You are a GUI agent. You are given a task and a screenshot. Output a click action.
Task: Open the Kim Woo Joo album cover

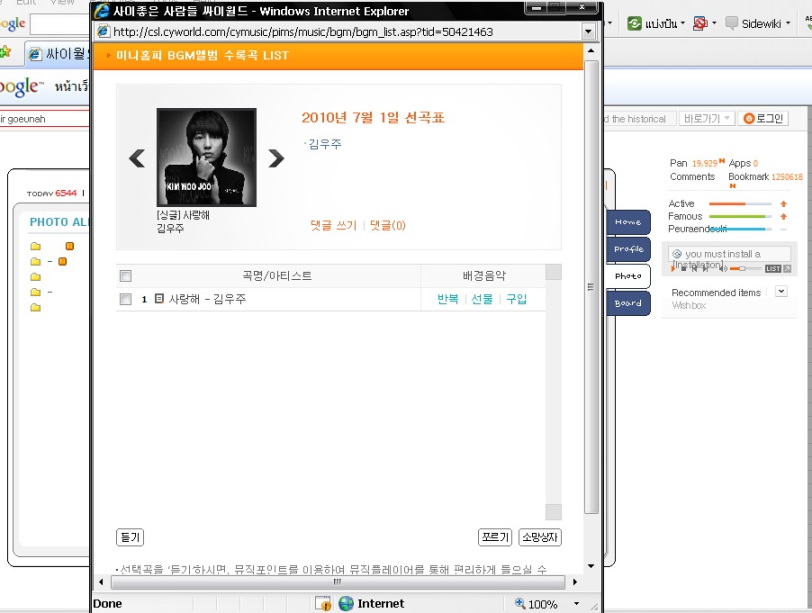(206, 157)
